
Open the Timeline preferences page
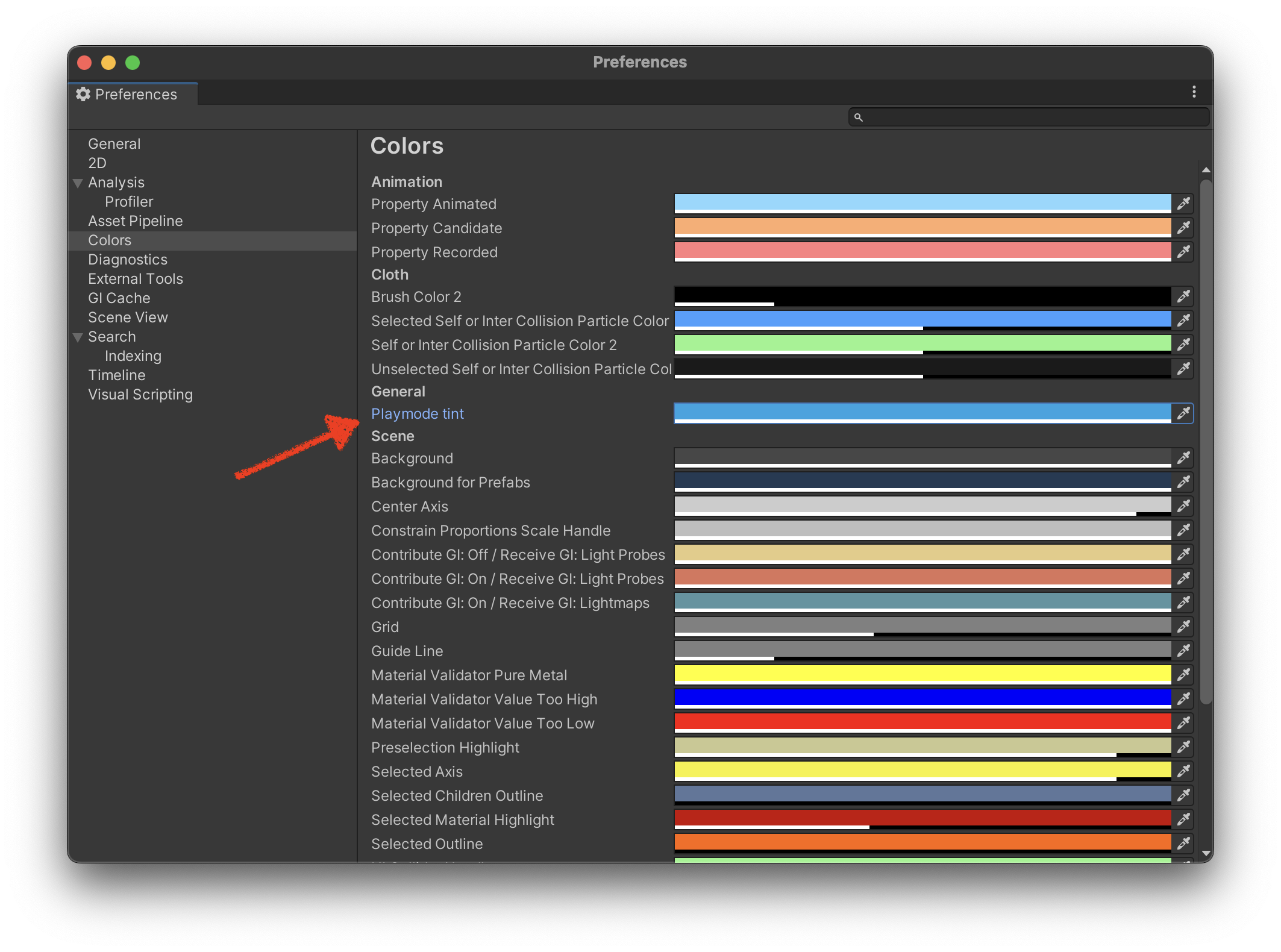pos(116,375)
